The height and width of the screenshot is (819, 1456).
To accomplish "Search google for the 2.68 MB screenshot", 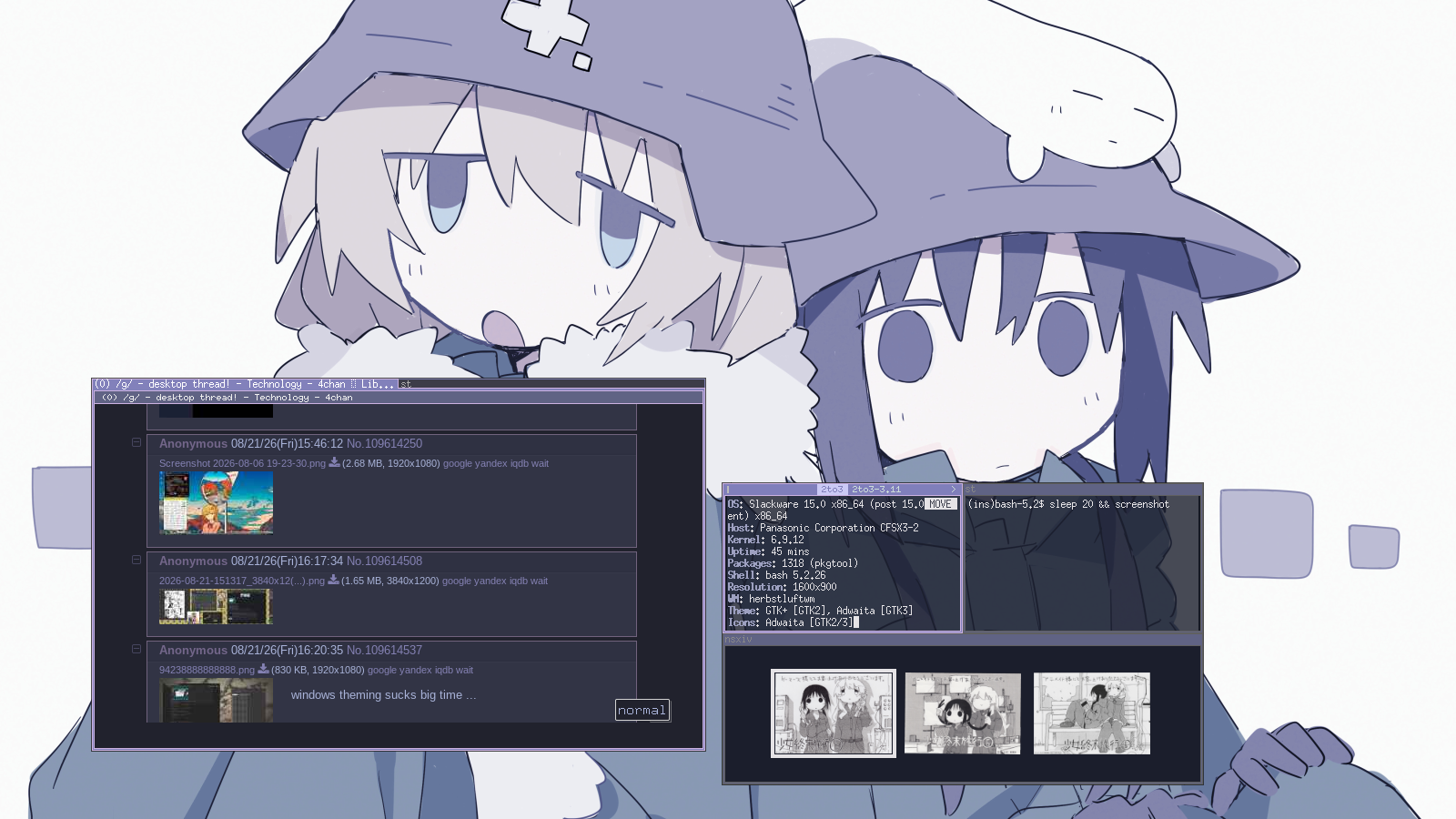I will click(x=458, y=463).
